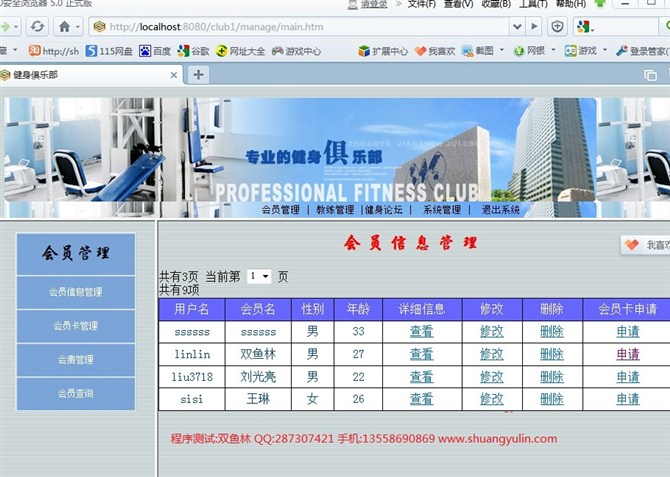The height and width of the screenshot is (477, 670).
Task: Click the URL address field
Action: (300, 26)
